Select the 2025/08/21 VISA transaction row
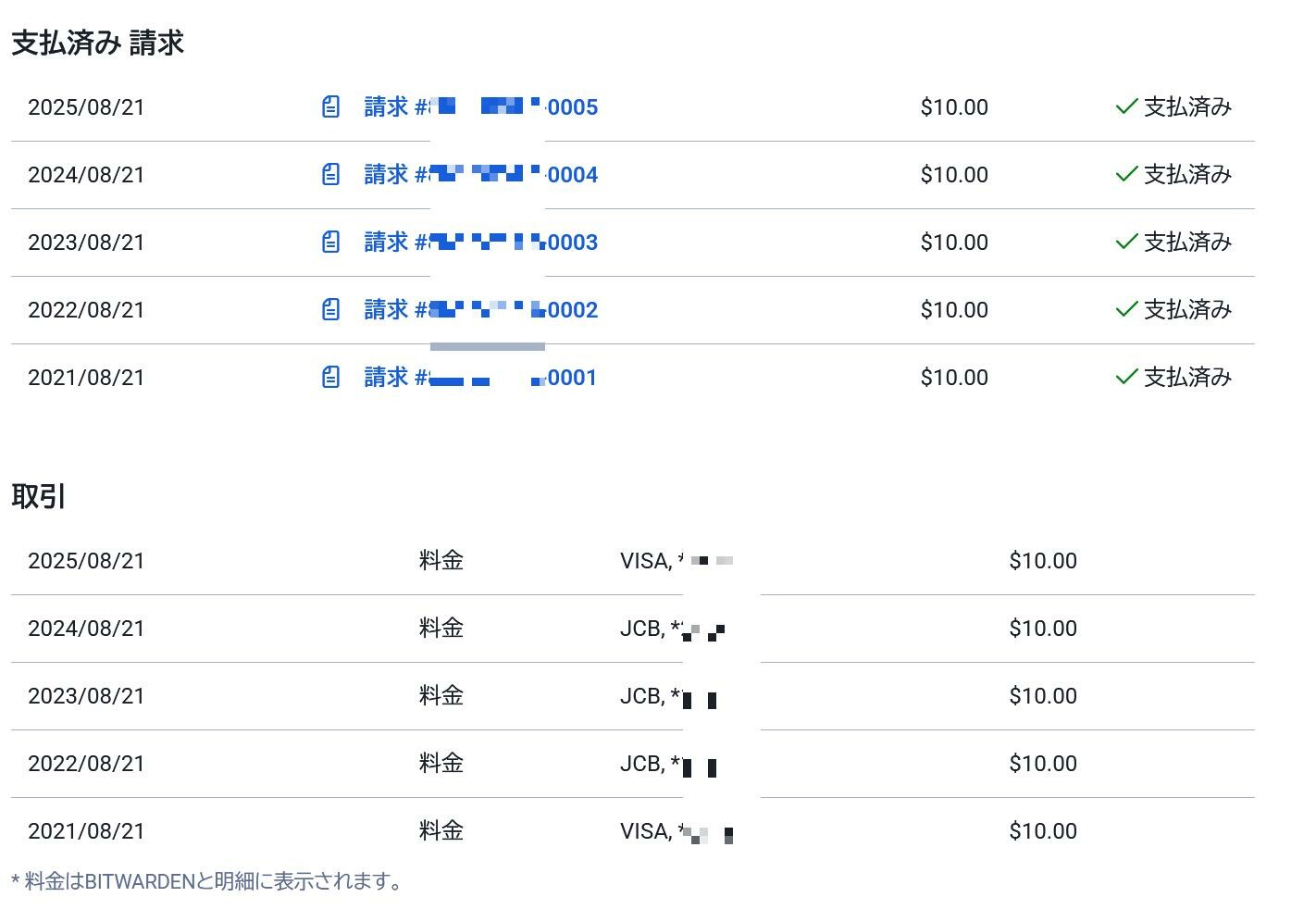Image resolution: width=1316 pixels, height=922 pixels. 633,561
